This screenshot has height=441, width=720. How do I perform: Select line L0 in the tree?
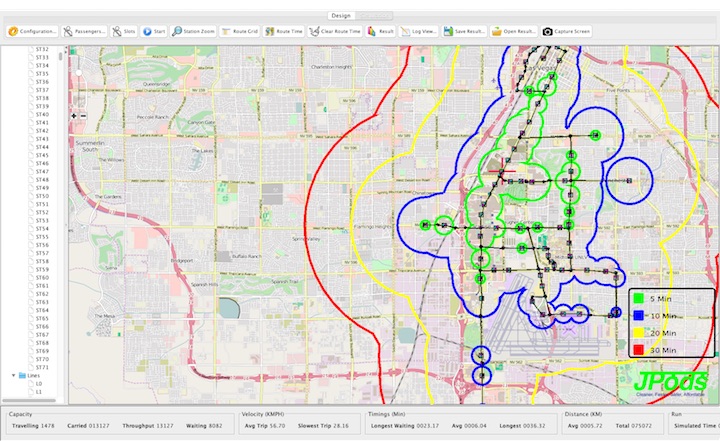coord(40,384)
